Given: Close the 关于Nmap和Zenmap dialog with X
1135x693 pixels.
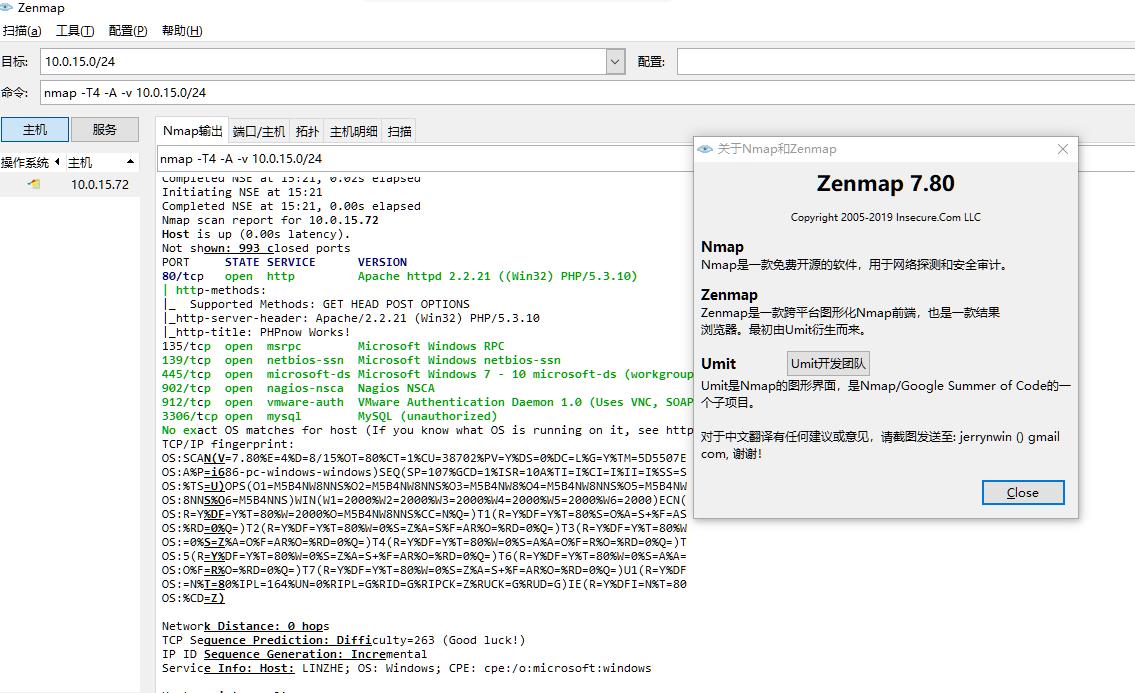Looking at the screenshot, I should (1063, 149).
